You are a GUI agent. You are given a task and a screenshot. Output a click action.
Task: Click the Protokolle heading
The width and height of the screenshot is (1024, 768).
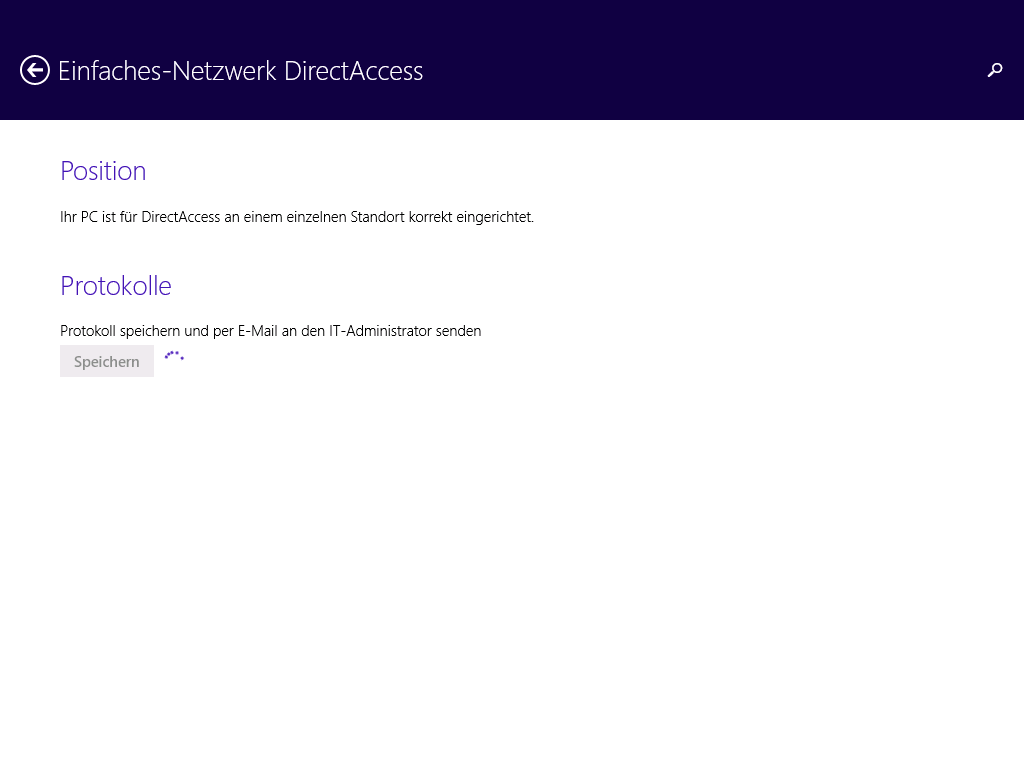point(116,286)
